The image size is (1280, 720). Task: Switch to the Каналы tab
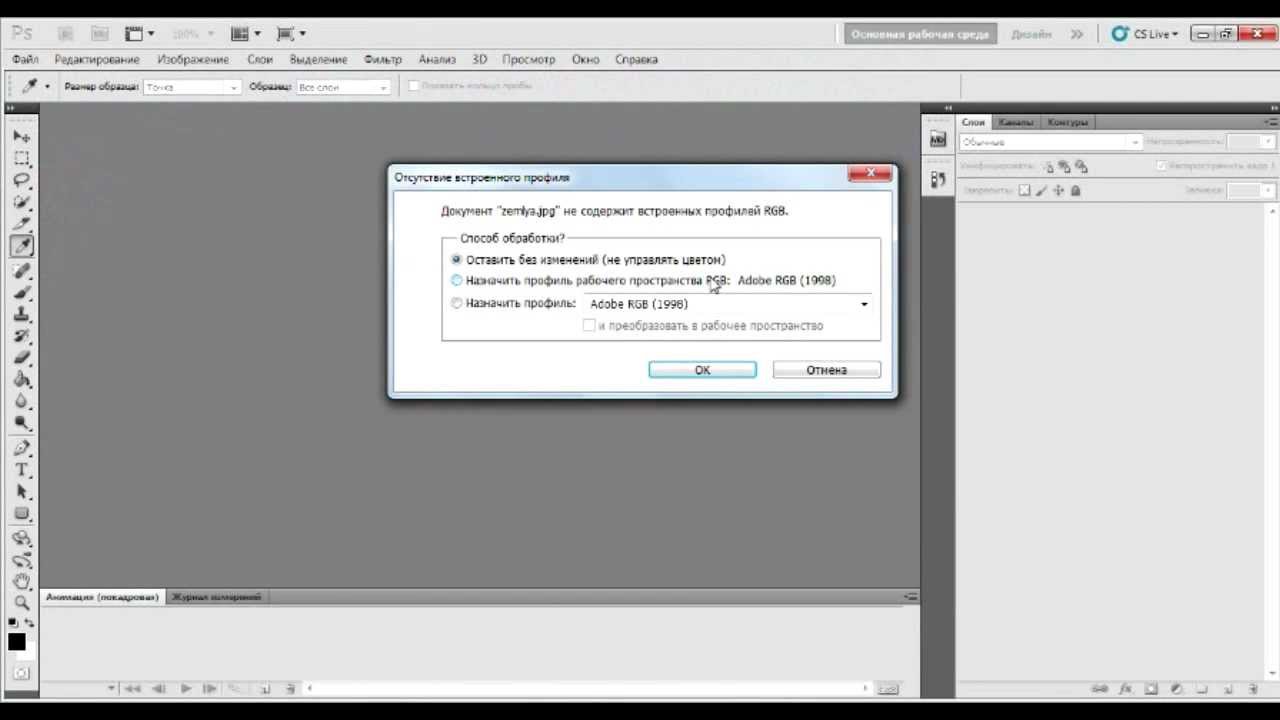point(1015,122)
